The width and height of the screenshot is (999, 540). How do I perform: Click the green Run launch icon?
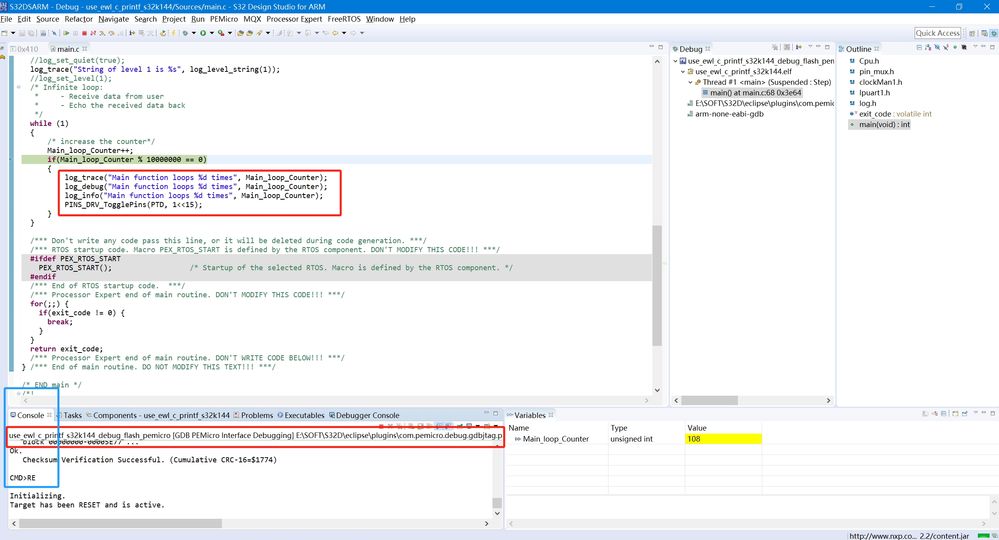coord(203,33)
